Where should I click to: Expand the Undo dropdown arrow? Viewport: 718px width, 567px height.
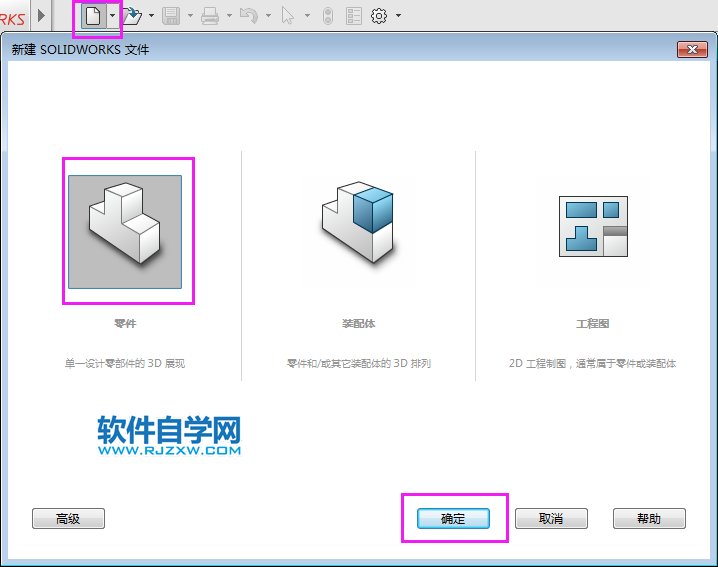click(268, 16)
